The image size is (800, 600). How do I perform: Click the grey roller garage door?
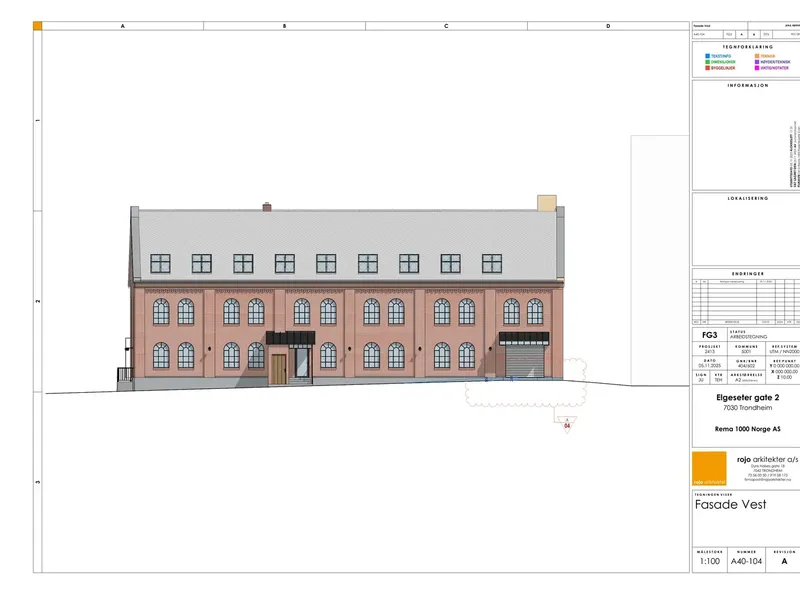pos(524,361)
